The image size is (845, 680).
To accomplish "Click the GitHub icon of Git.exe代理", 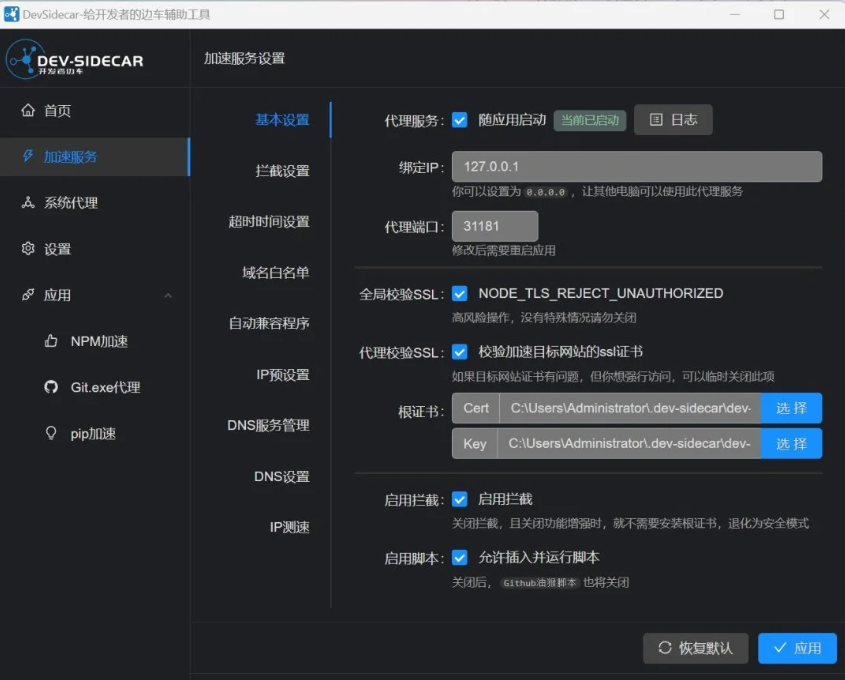I will (x=51, y=387).
